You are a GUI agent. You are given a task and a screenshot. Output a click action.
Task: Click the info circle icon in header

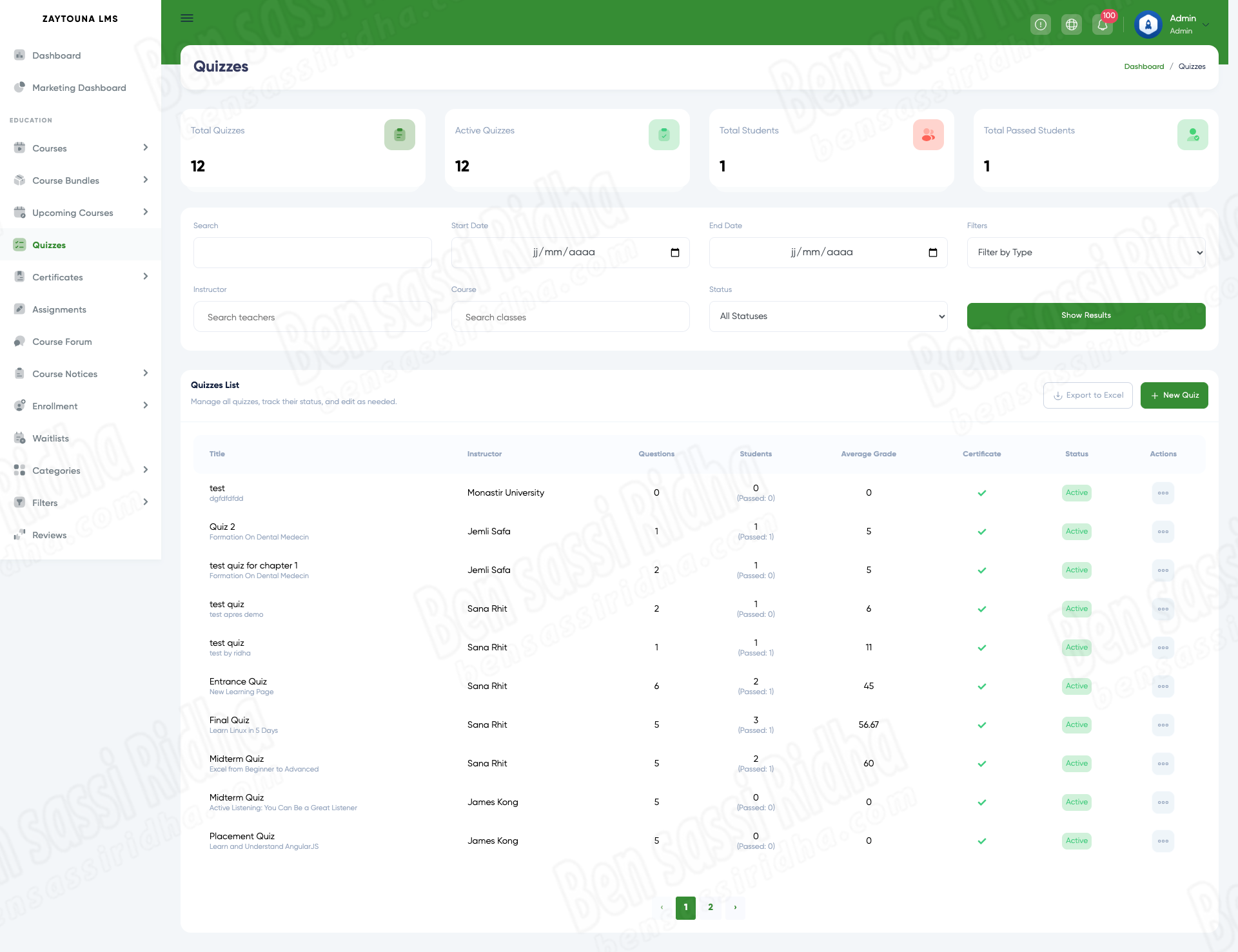tap(1040, 24)
